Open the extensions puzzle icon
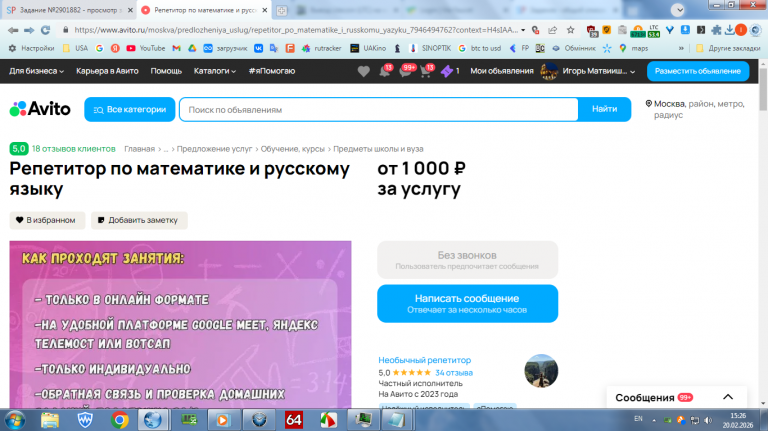The height and width of the screenshot is (431, 768). point(716,30)
